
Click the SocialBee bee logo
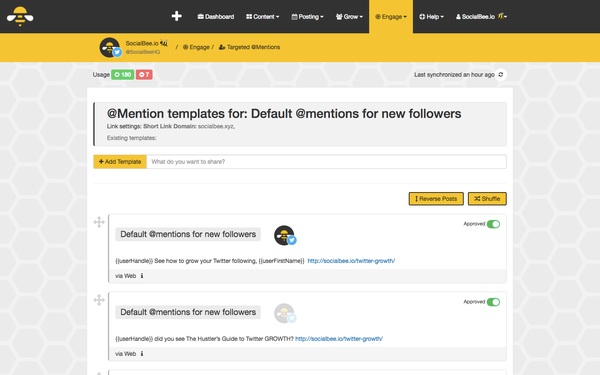pos(20,16)
